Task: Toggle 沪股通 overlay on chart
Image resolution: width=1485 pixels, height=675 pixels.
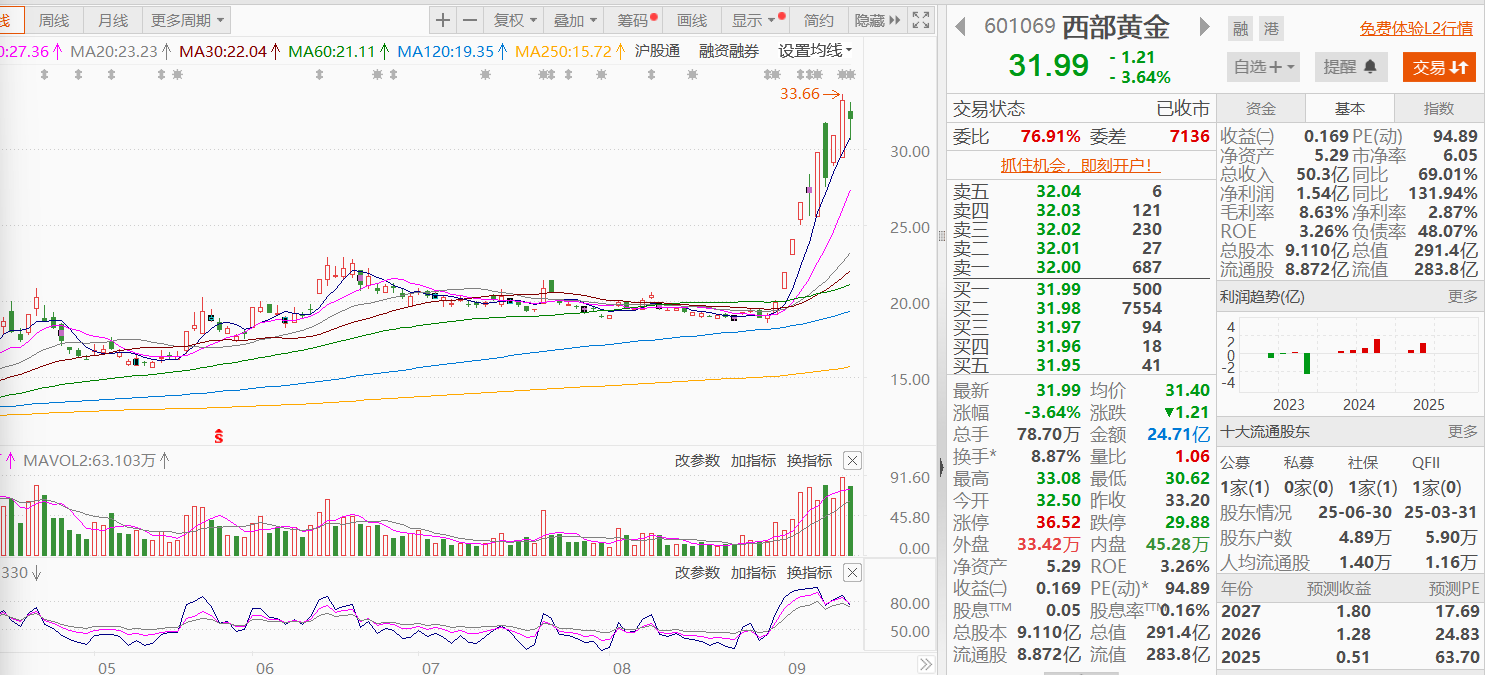Action: pyautogui.click(x=658, y=50)
